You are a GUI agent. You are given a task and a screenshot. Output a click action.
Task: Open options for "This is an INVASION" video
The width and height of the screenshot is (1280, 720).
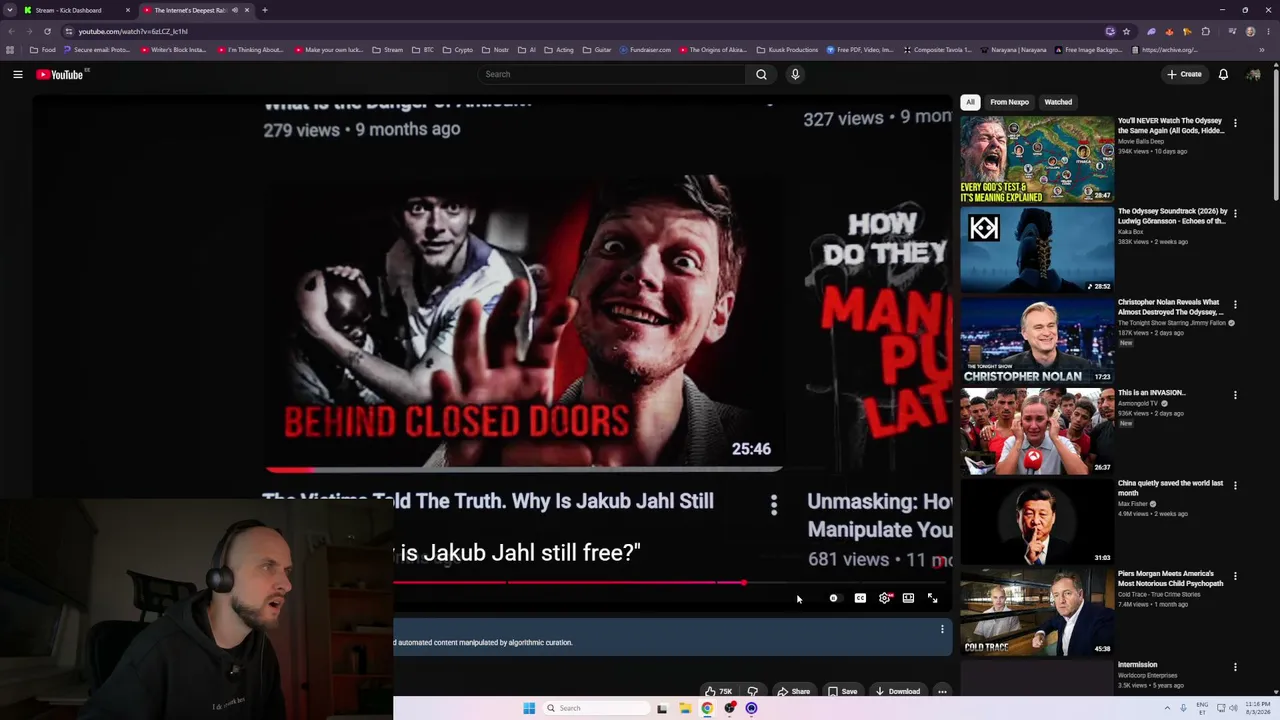(x=1235, y=395)
